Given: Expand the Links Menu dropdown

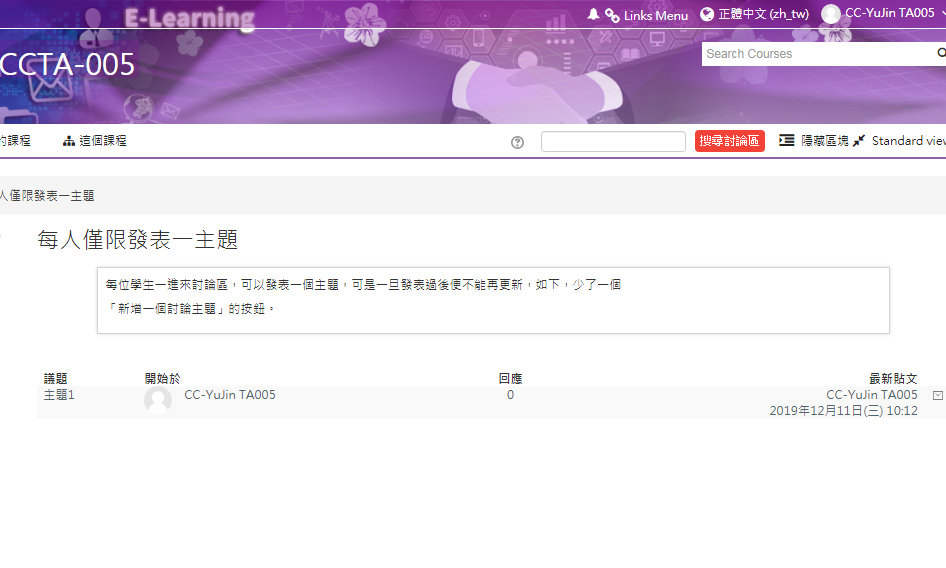Looking at the screenshot, I should 655,16.
